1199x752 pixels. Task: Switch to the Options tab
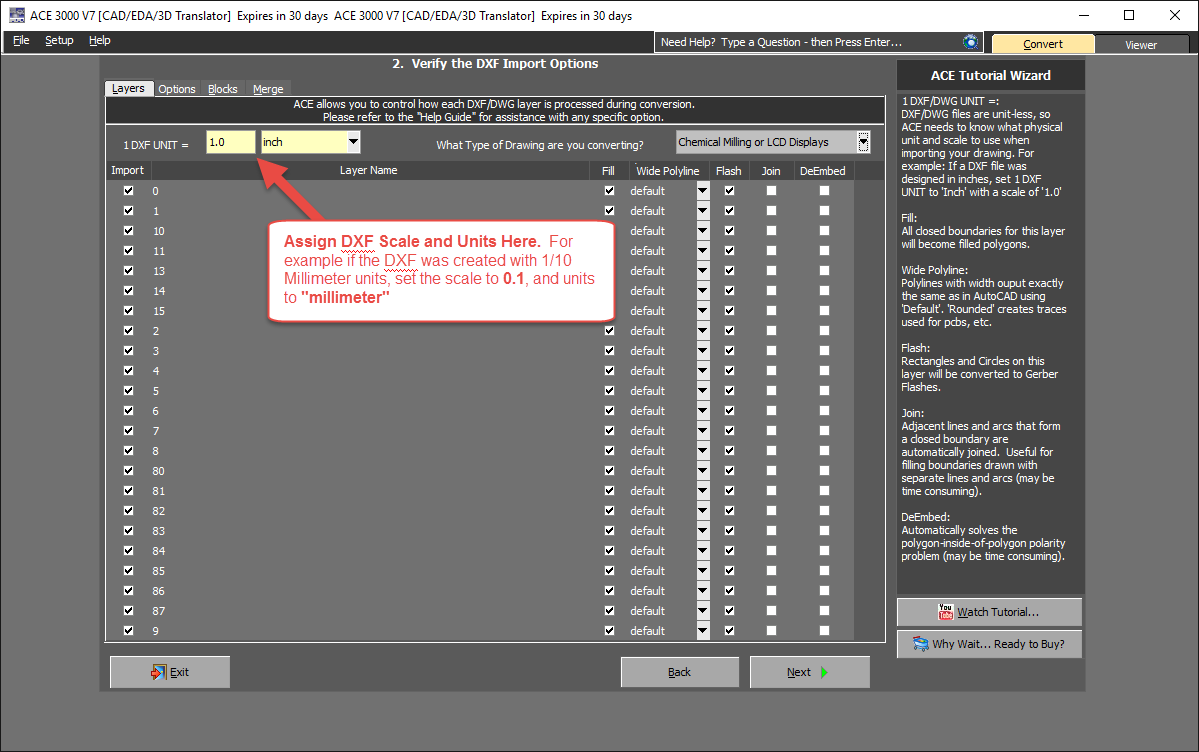(177, 89)
